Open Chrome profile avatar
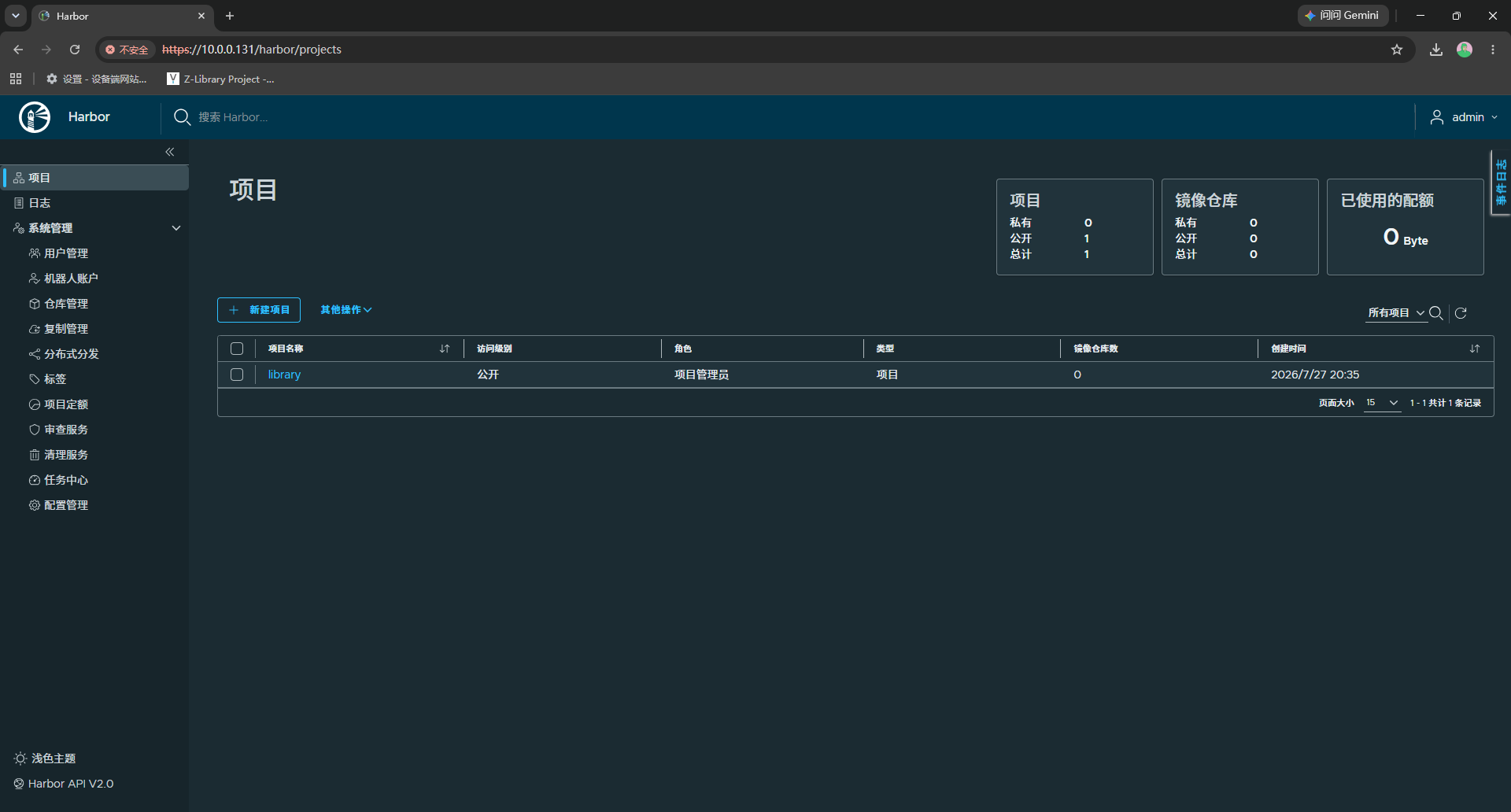 point(1465,50)
